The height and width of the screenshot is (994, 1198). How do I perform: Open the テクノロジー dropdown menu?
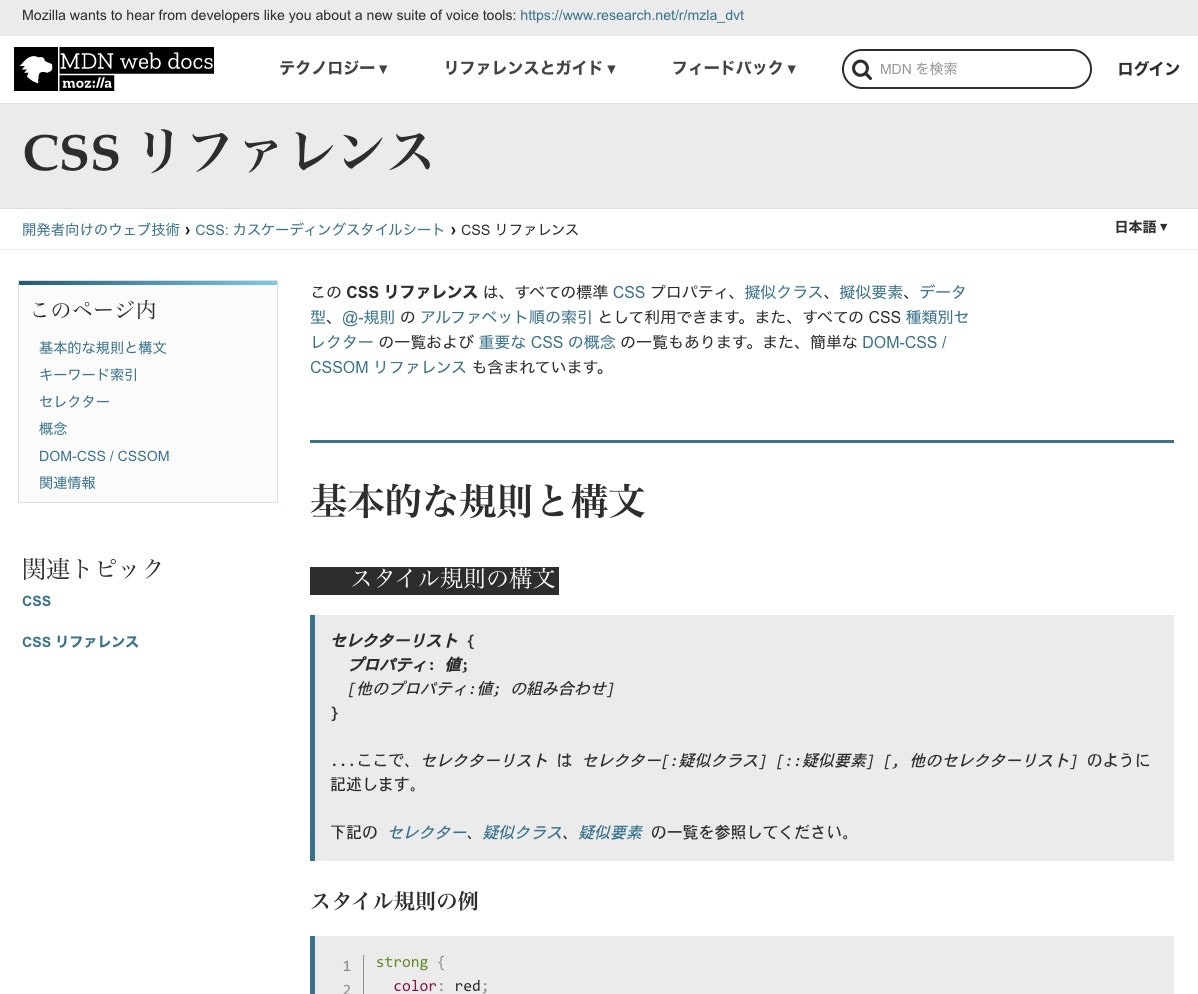(x=333, y=68)
